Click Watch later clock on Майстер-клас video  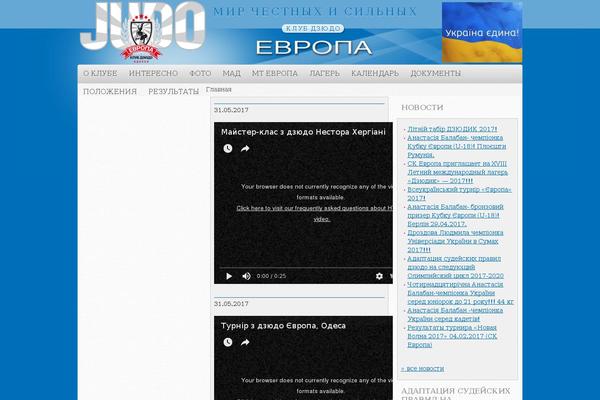228,149
